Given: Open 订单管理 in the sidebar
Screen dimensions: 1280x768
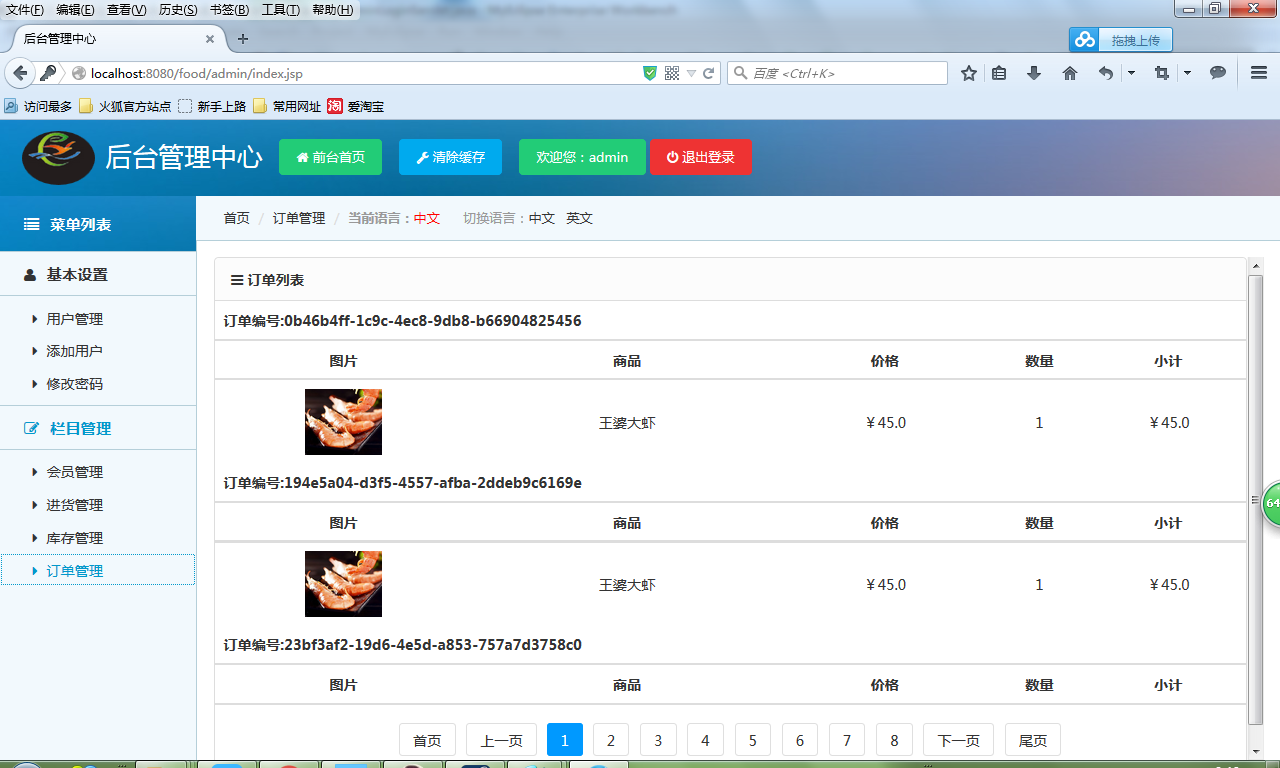Looking at the screenshot, I should (98, 570).
